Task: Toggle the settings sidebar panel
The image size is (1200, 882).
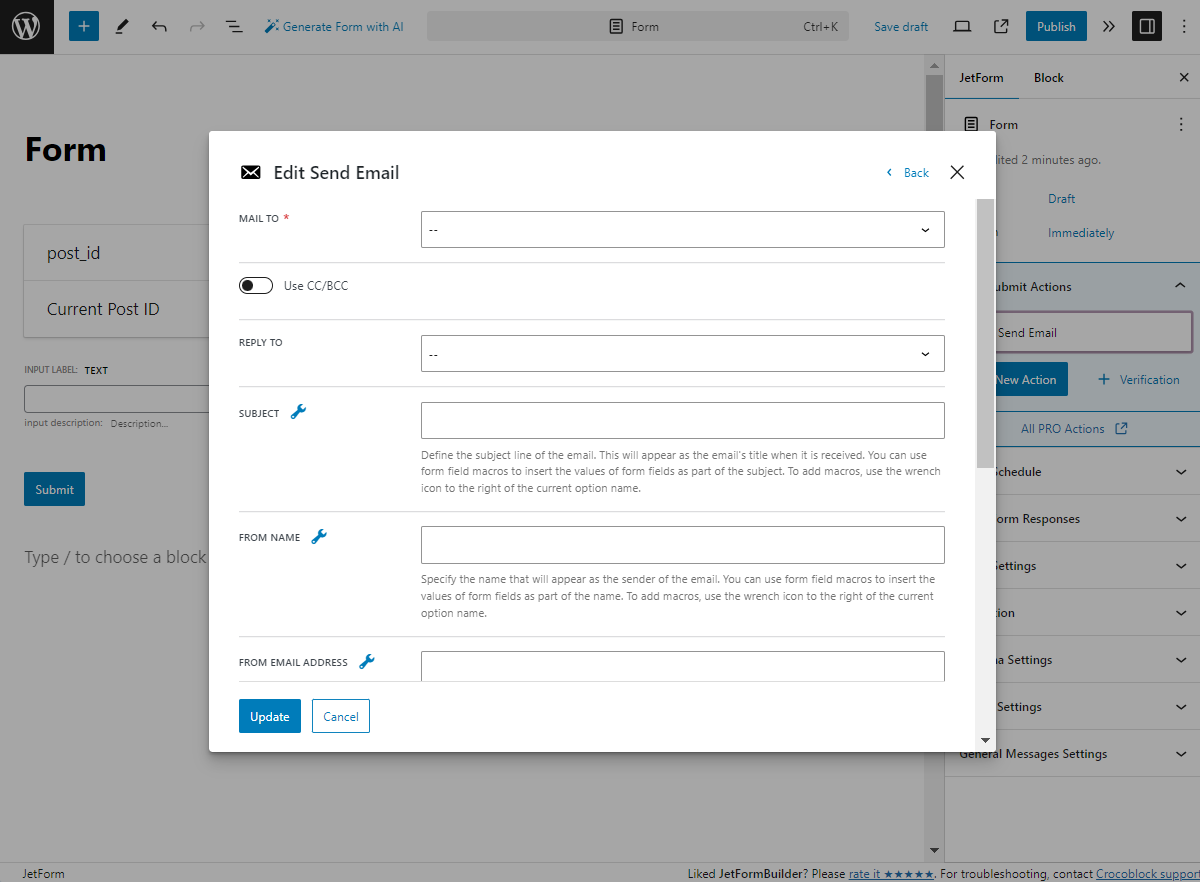Action: pyautogui.click(x=1146, y=26)
